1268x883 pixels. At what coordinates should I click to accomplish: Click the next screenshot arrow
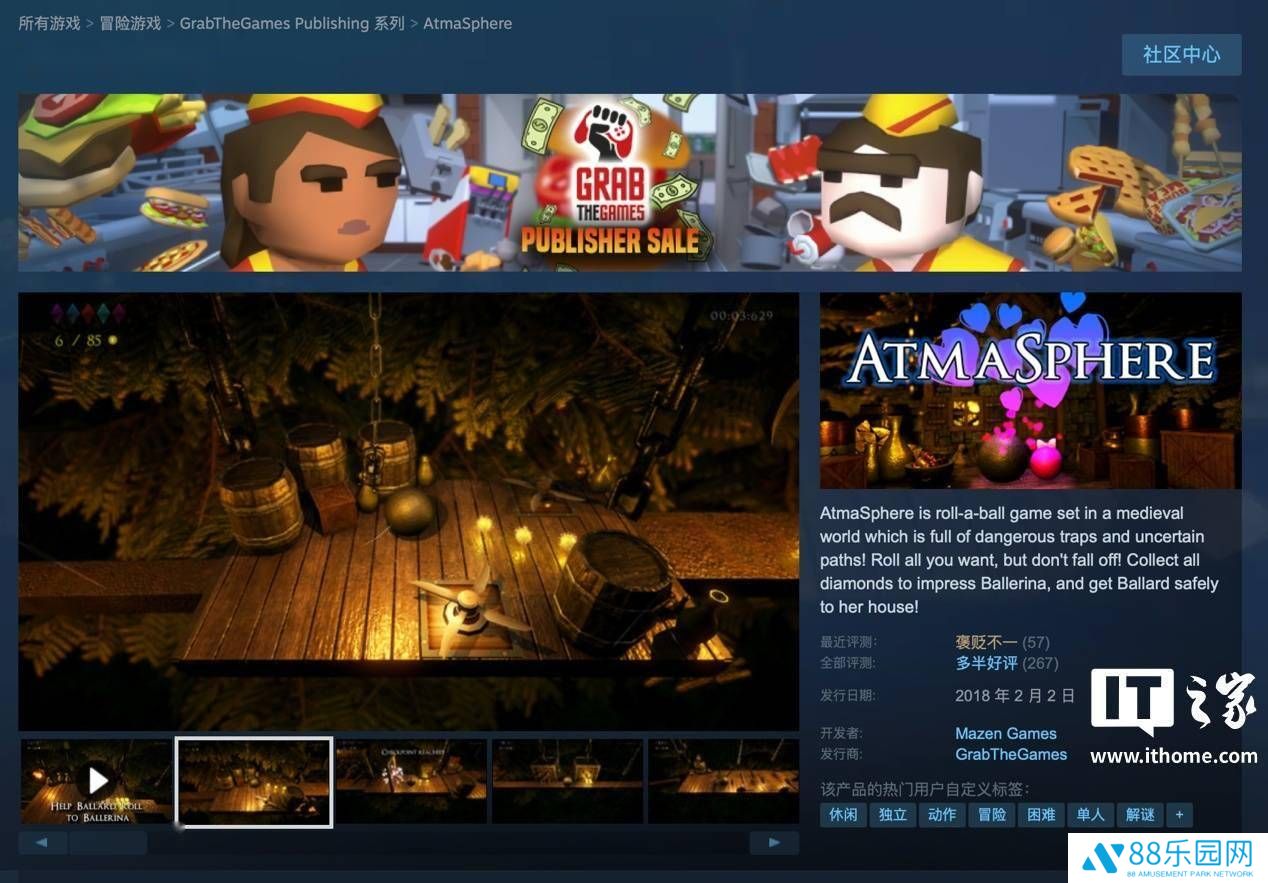pyautogui.click(x=773, y=842)
